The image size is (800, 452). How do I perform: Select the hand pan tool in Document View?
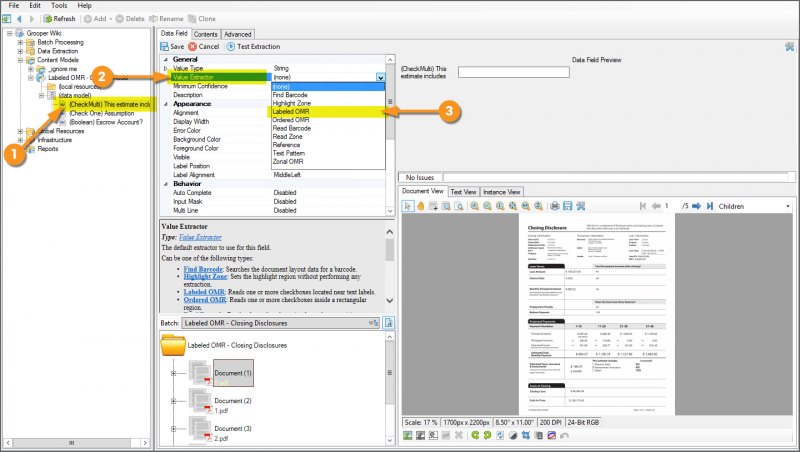pyautogui.click(x=422, y=205)
